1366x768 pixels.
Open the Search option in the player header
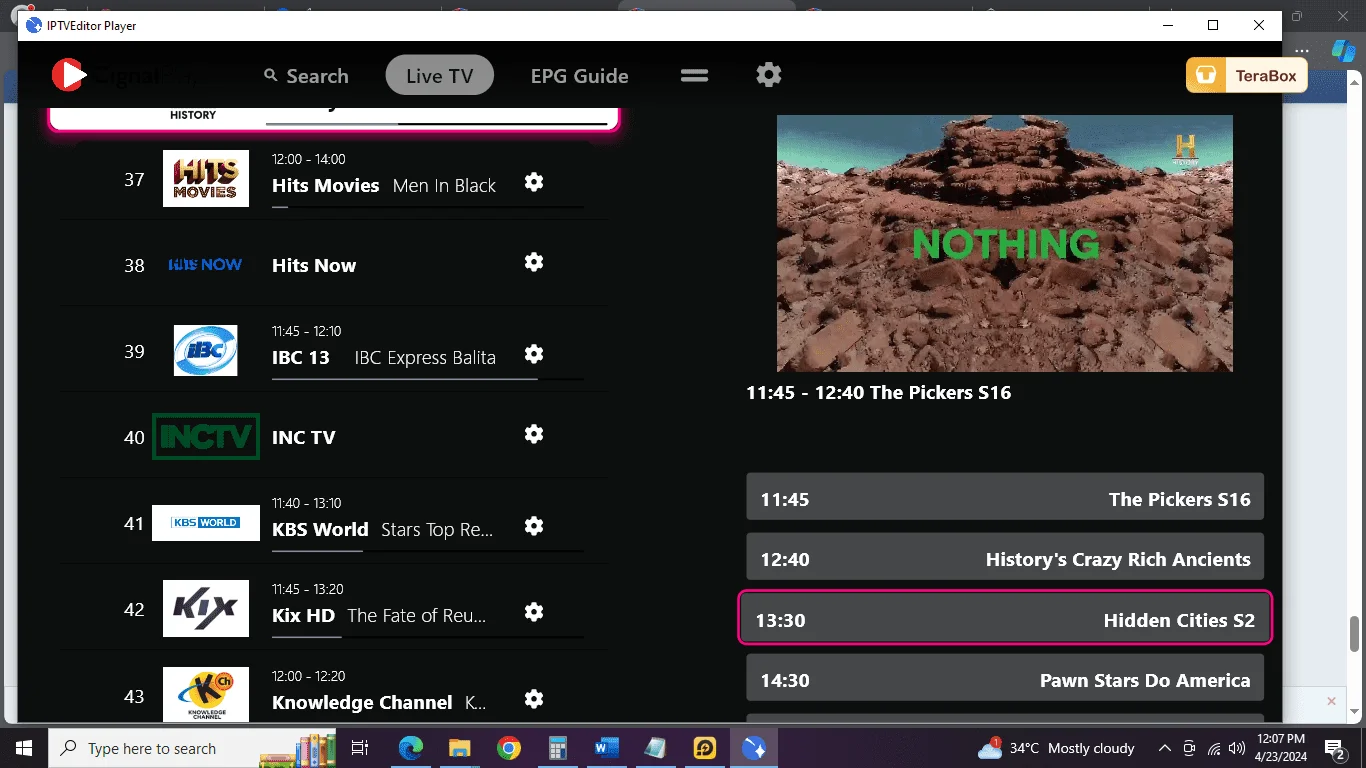click(x=306, y=76)
